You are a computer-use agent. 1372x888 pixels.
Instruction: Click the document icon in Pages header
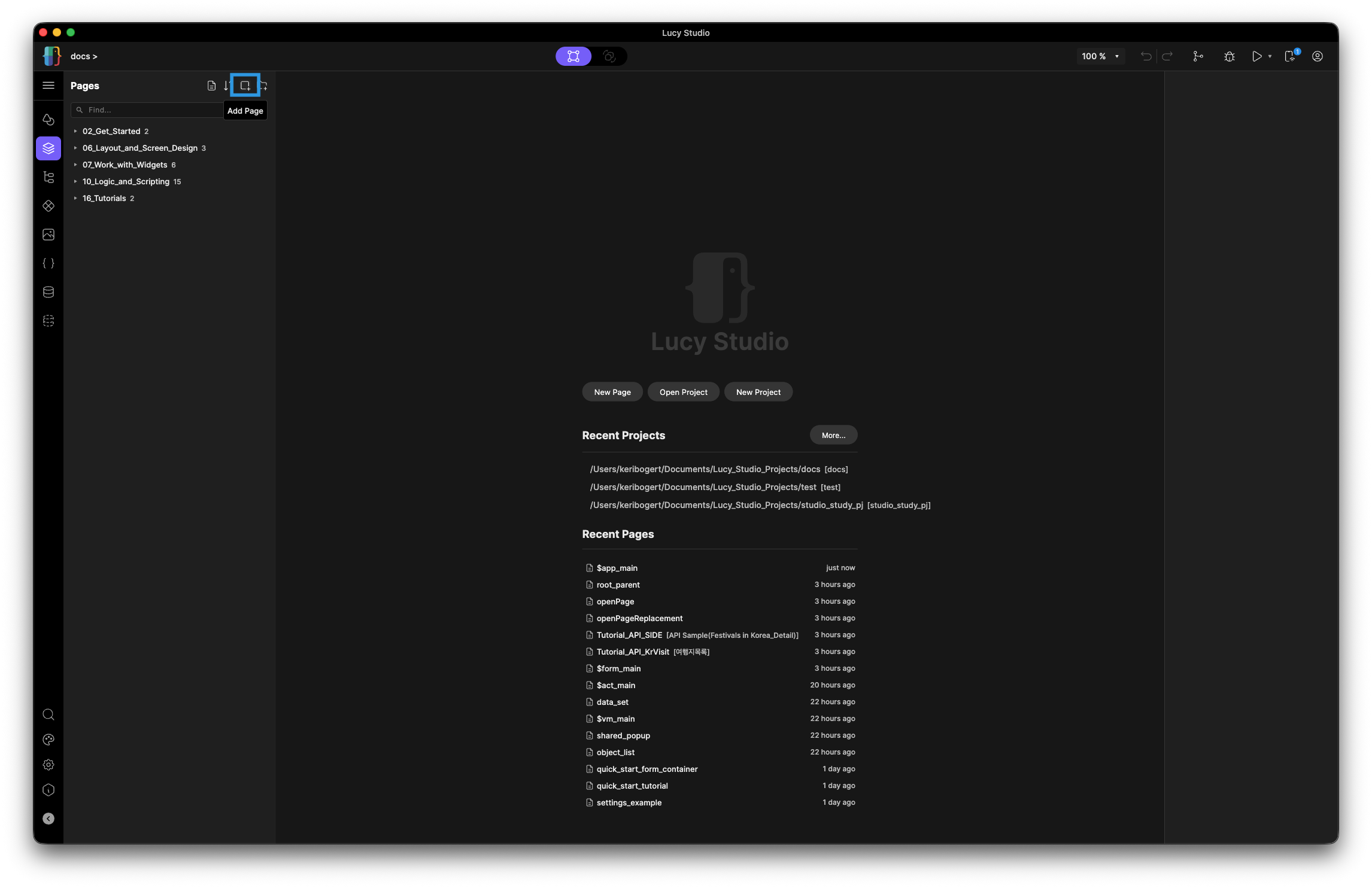click(211, 86)
